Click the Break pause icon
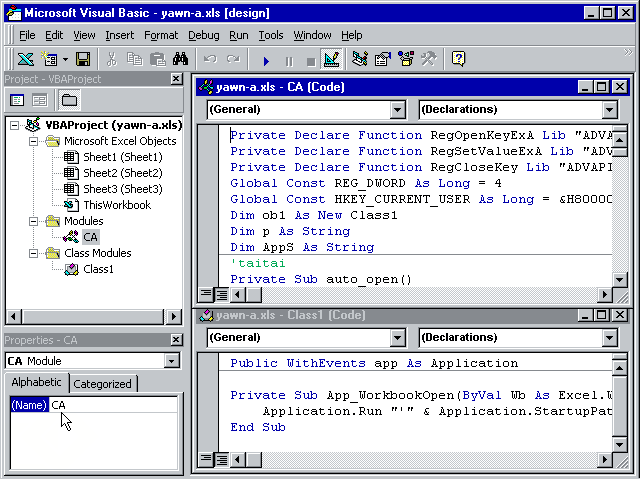This screenshot has height=480, width=640. [289, 61]
